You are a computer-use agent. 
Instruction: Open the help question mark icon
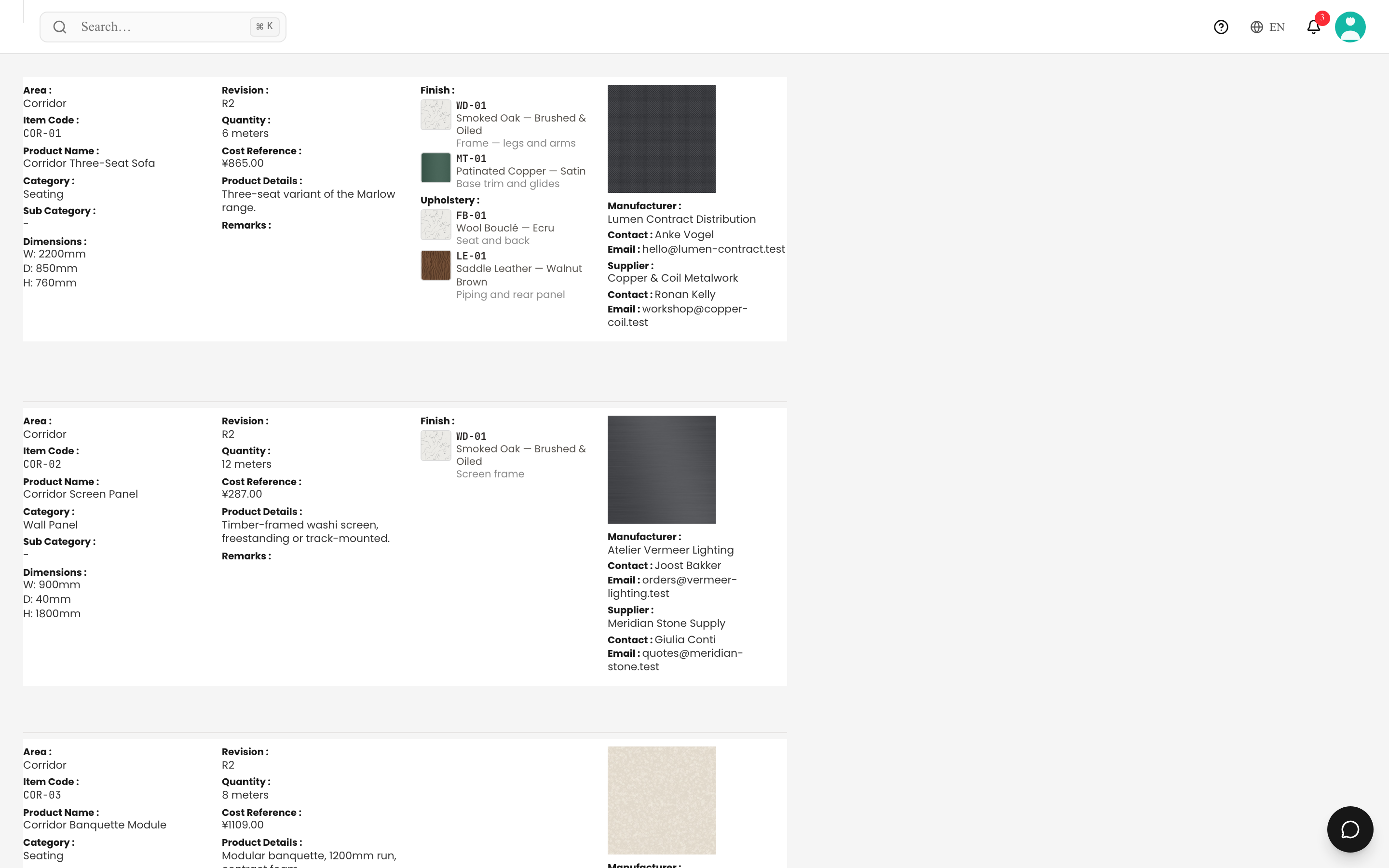[1221, 27]
